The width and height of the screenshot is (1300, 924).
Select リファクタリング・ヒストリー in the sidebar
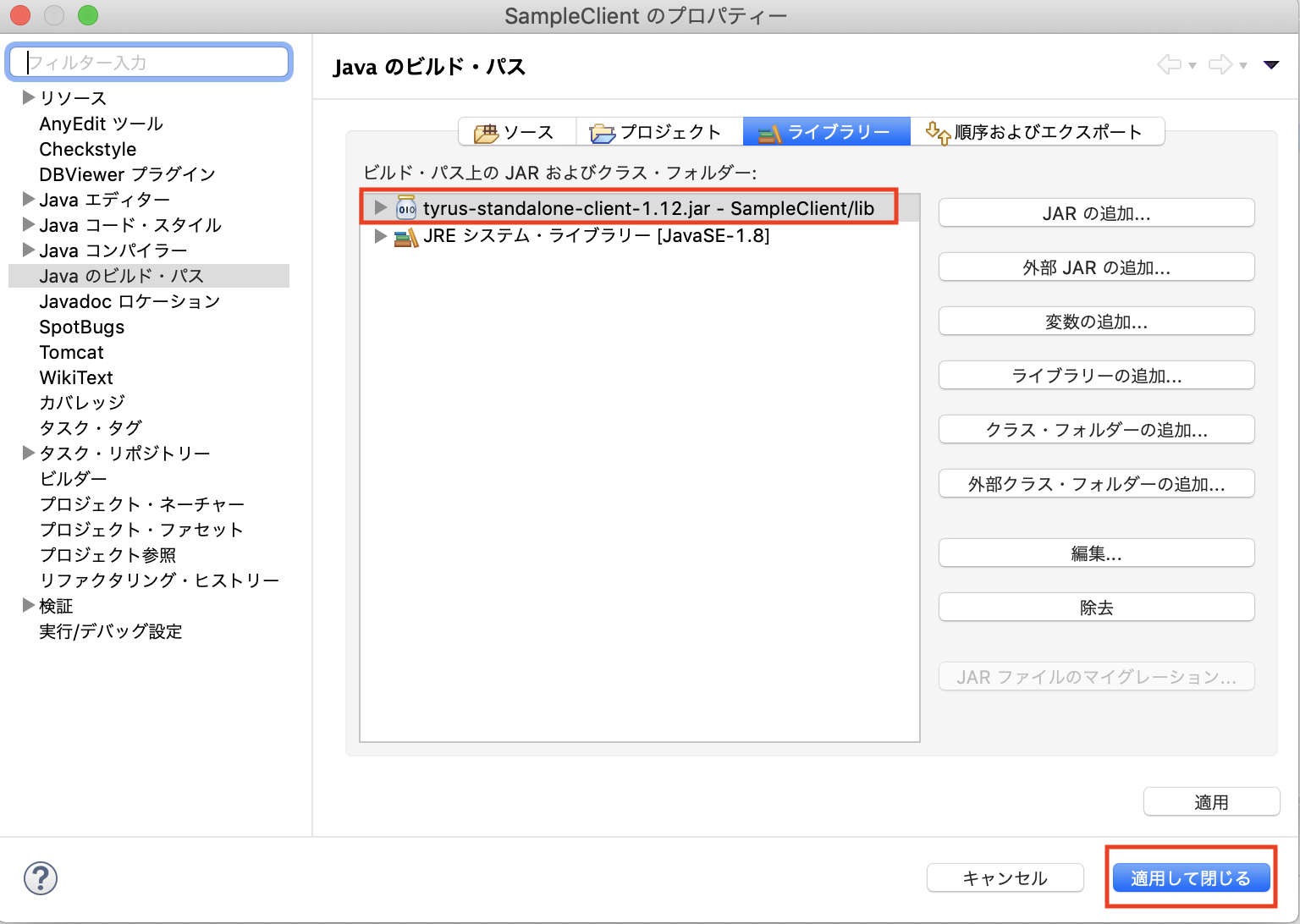pos(159,580)
